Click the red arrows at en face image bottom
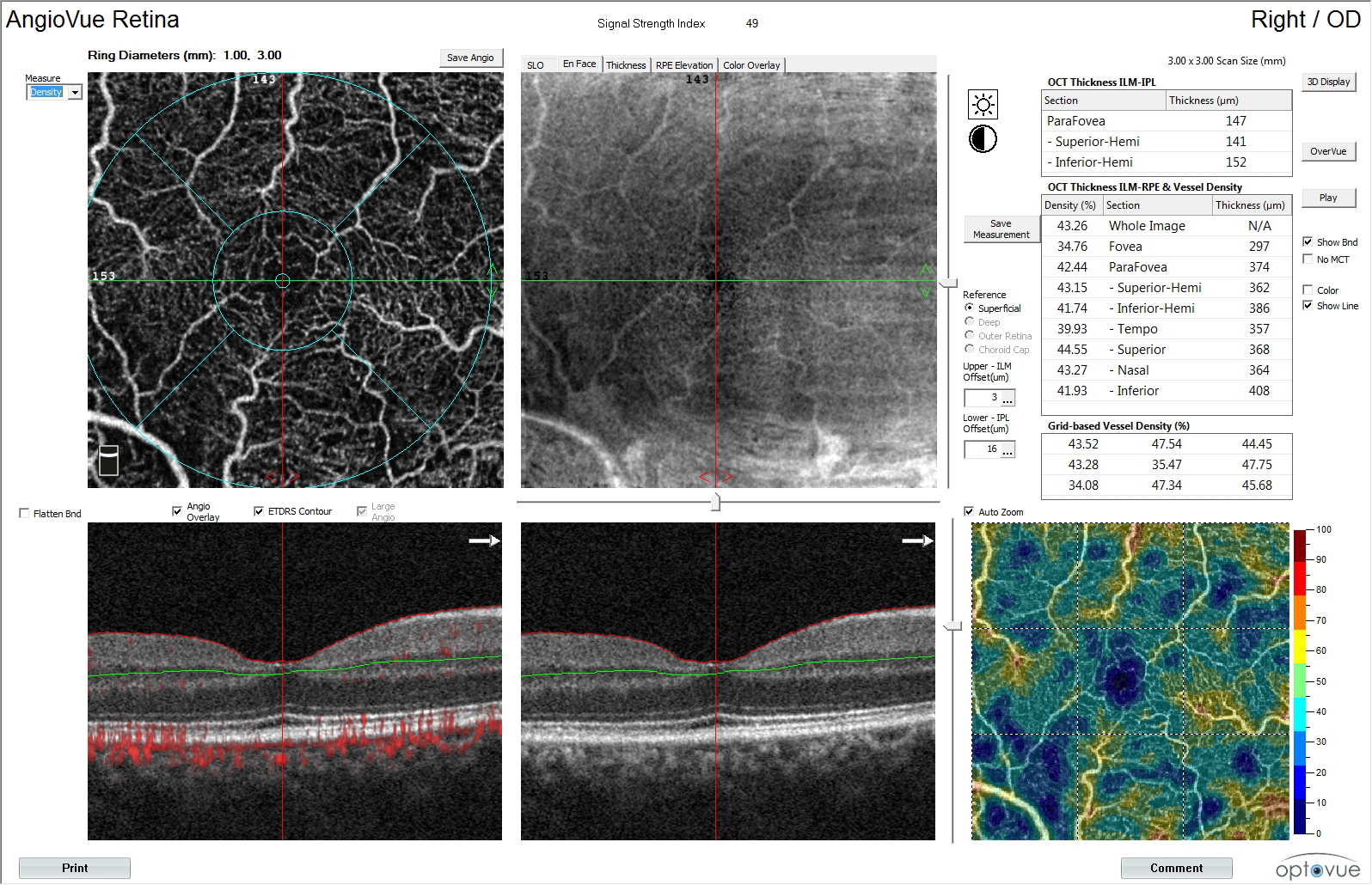This screenshot has width=1372, height=885. [x=716, y=477]
